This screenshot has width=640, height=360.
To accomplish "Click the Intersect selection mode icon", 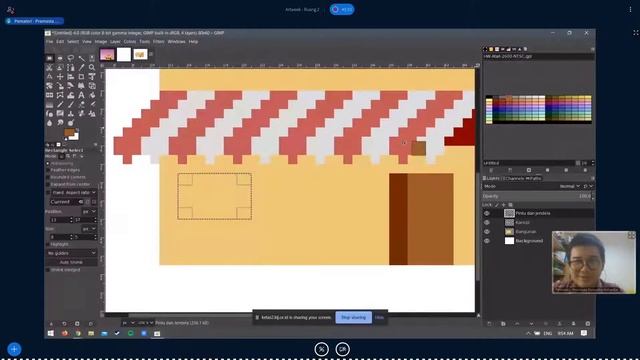I will (x=82, y=156).
